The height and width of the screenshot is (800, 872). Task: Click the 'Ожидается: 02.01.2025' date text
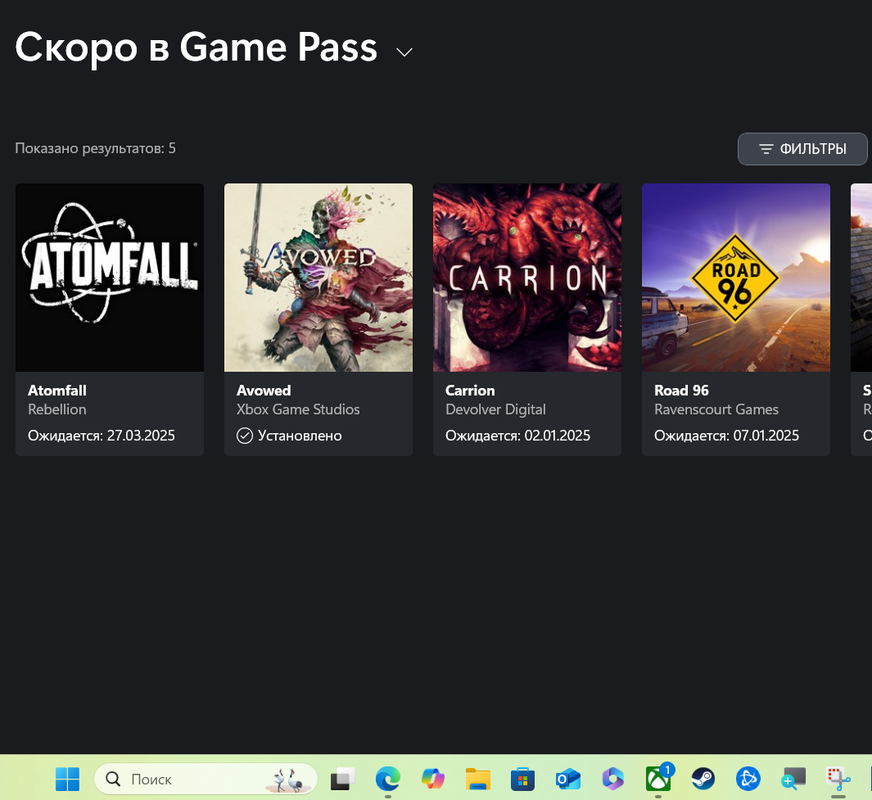click(518, 436)
